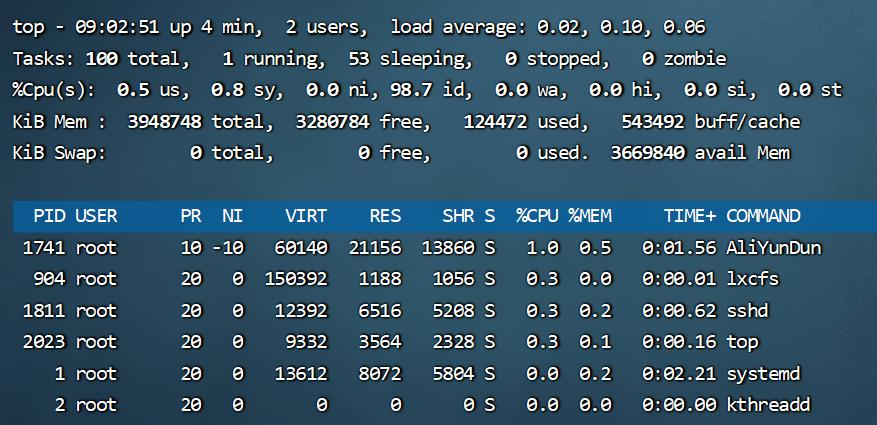Click the %MEM column header
The width and height of the screenshot is (877, 425).
[590, 216]
